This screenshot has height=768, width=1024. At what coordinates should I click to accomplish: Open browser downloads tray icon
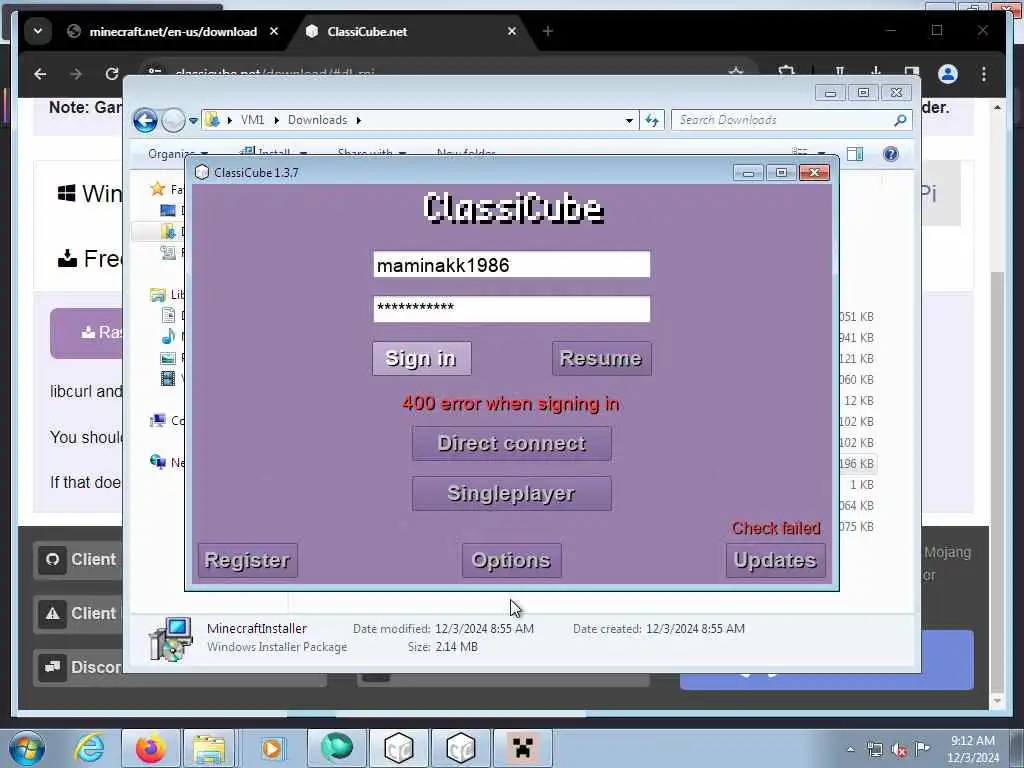[x=876, y=72]
